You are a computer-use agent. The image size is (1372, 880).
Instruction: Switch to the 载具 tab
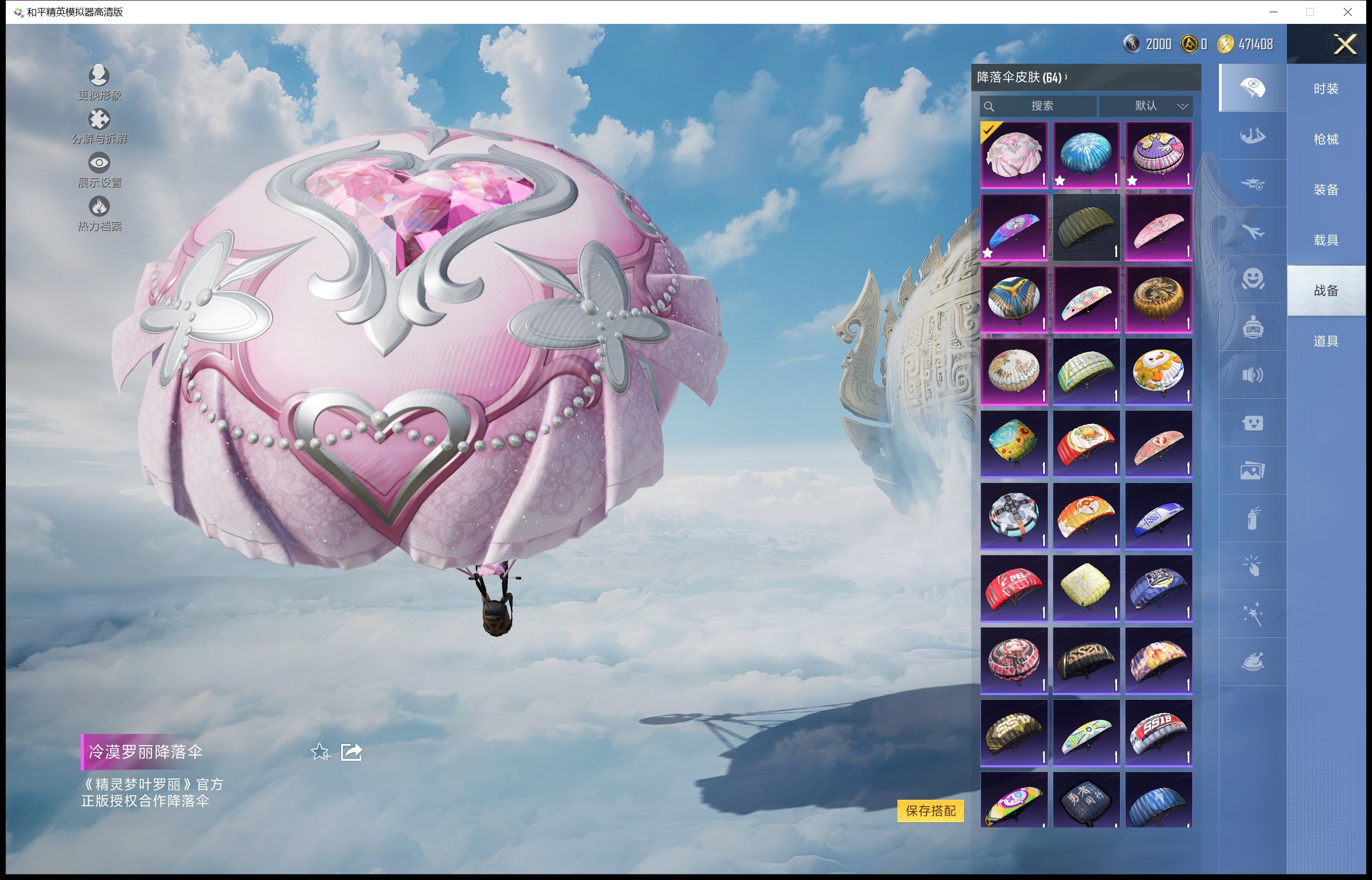tap(1326, 240)
